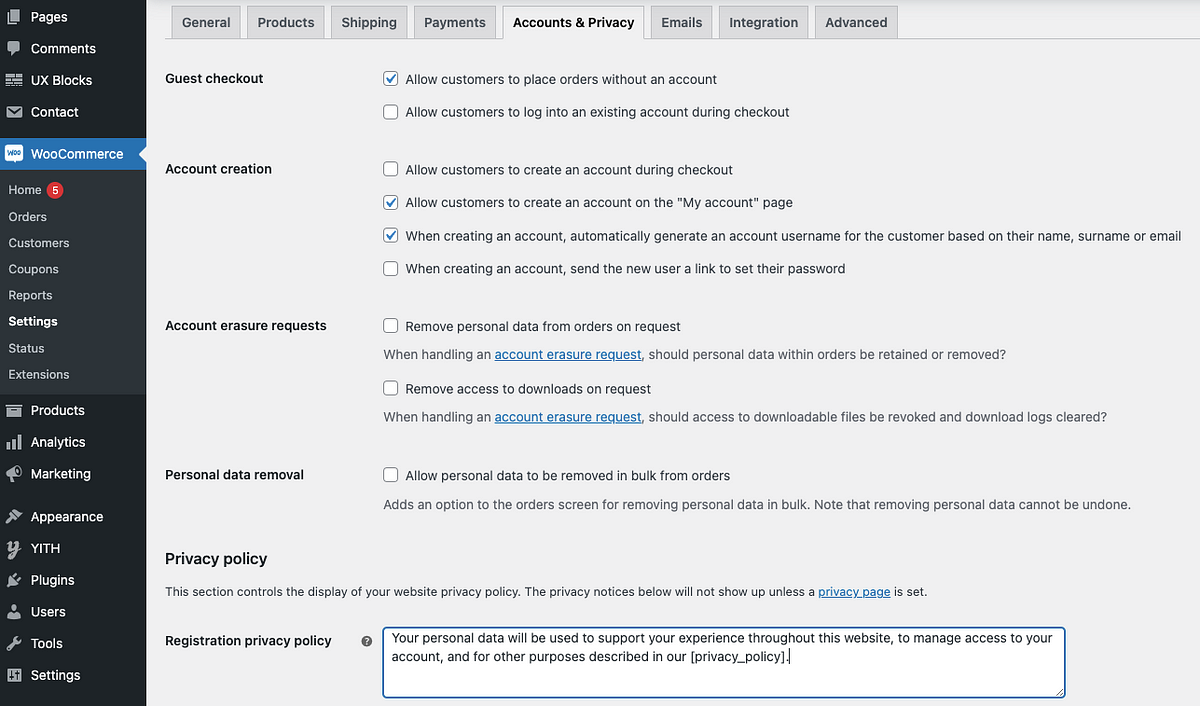Open the Reports submenu item
This screenshot has height=706, width=1200.
pos(30,295)
